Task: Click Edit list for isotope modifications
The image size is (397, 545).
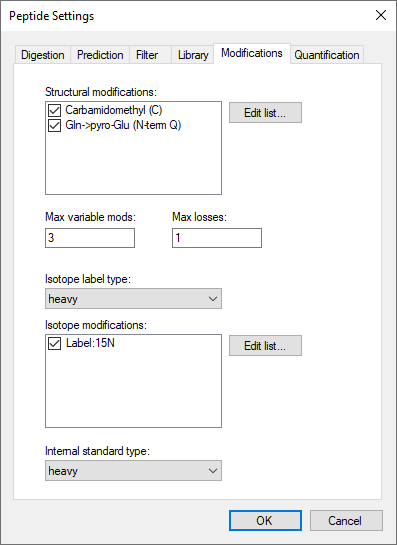Action: tap(265, 345)
